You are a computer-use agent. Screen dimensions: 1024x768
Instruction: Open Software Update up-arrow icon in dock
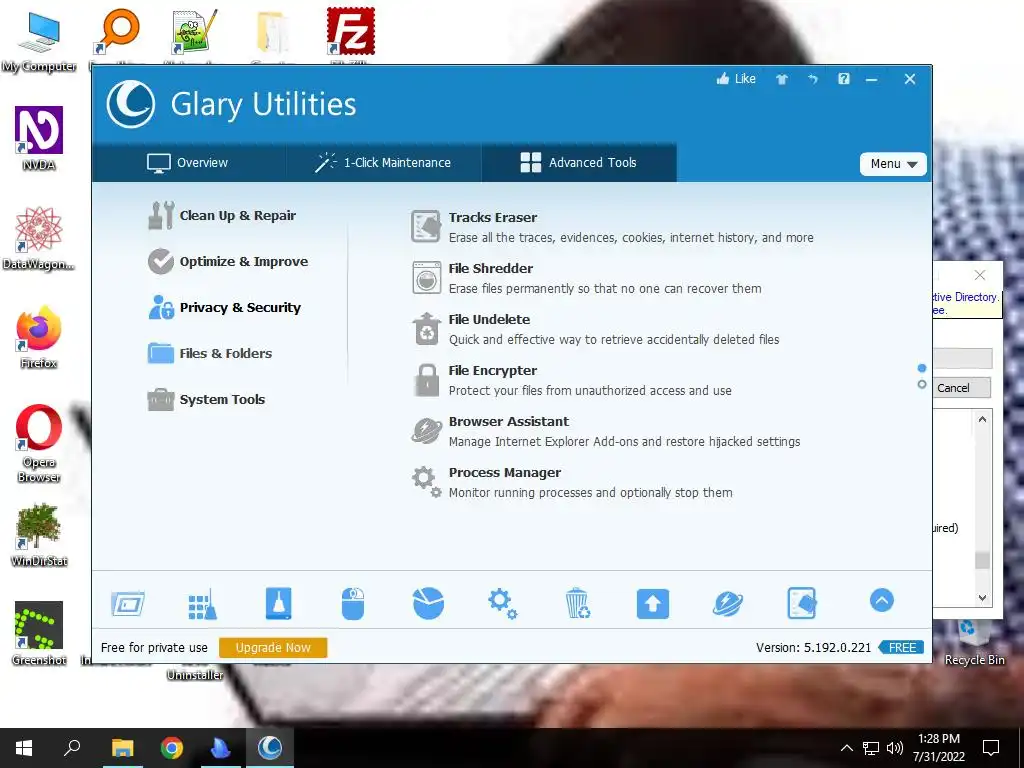pyautogui.click(x=653, y=603)
